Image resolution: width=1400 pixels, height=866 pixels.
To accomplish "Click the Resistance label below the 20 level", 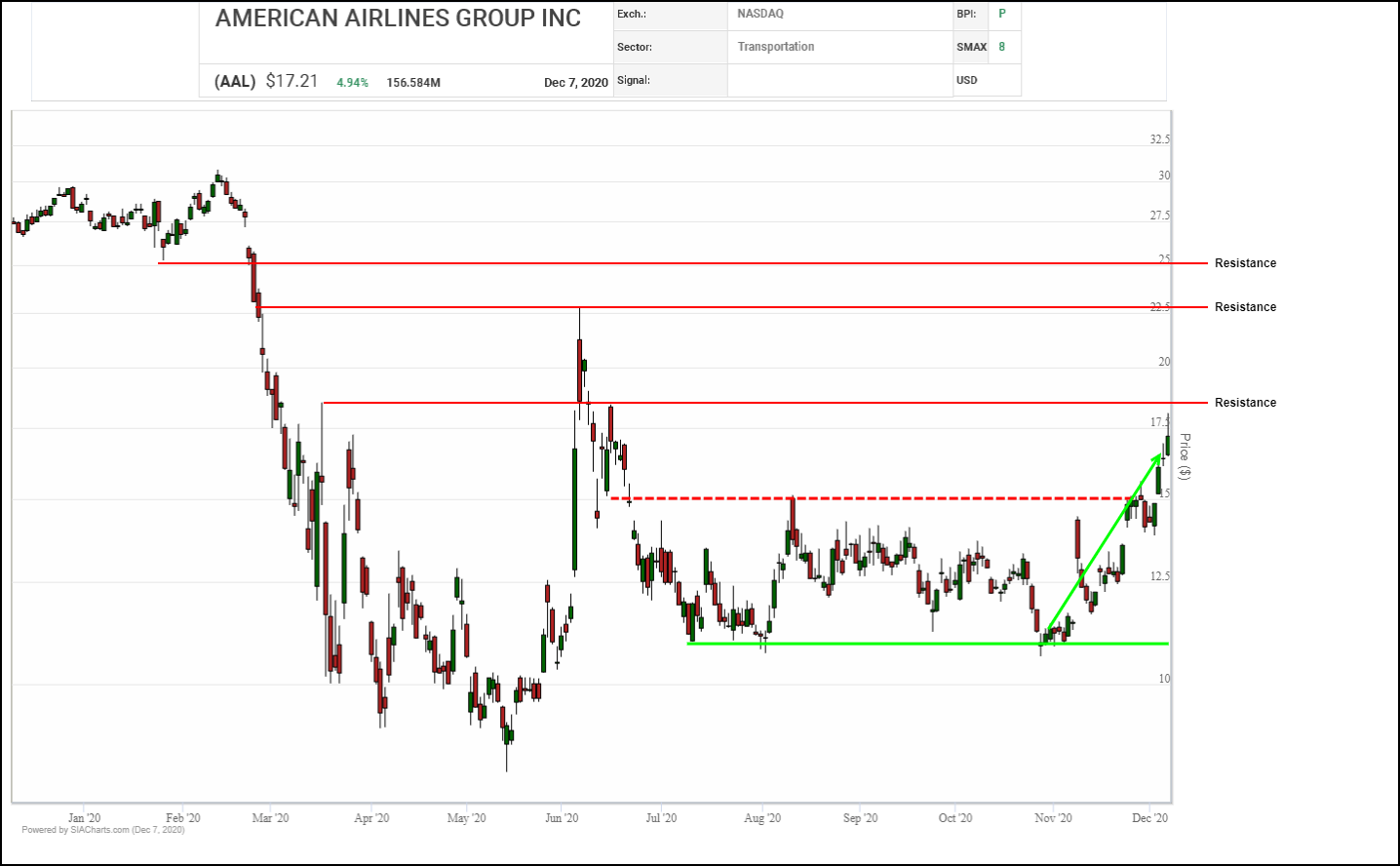I will 1245,403.
